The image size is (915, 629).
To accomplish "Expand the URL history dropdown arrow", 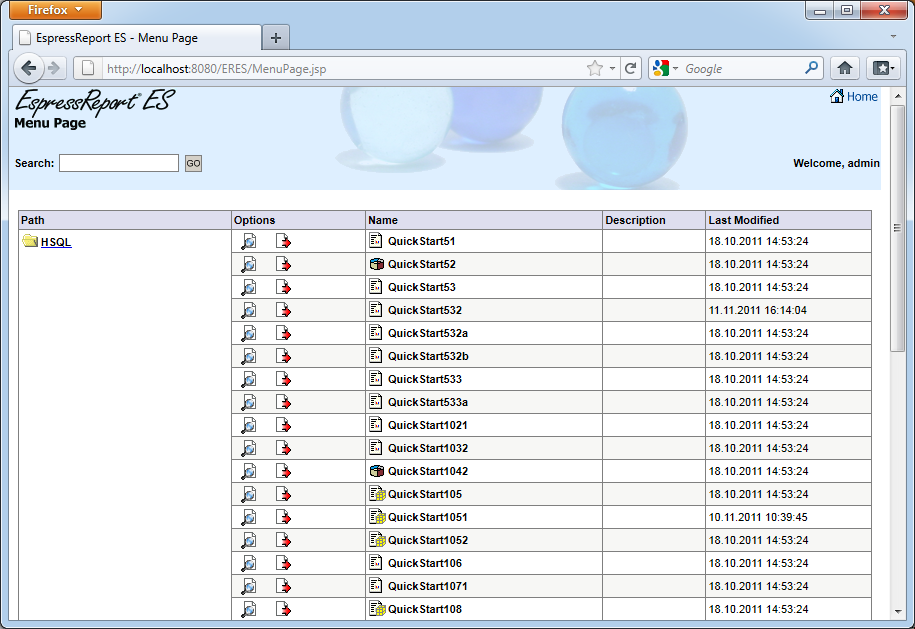I will coord(612,68).
